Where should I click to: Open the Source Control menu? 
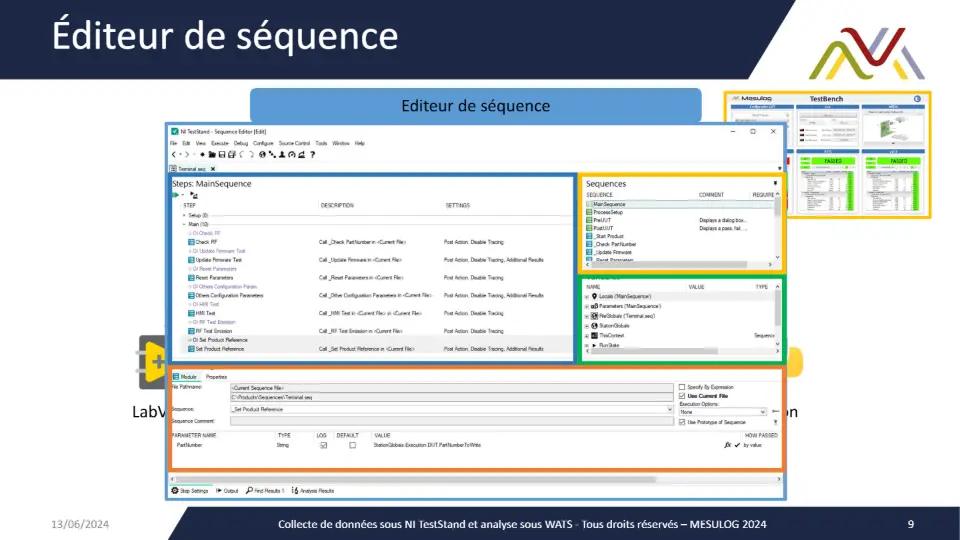[x=294, y=143]
